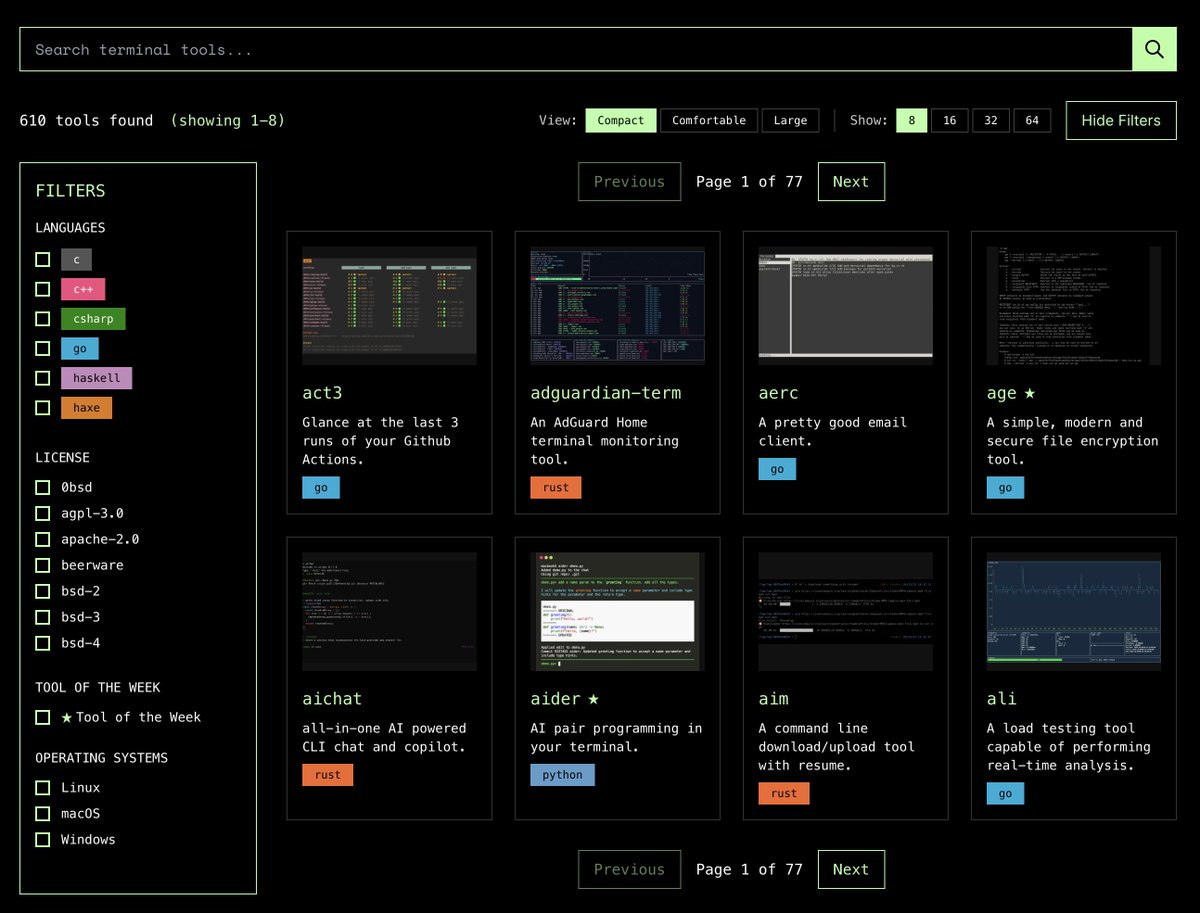This screenshot has height=913, width=1200.
Task: Open the aim screenshot thumbnail
Action: click(x=845, y=612)
